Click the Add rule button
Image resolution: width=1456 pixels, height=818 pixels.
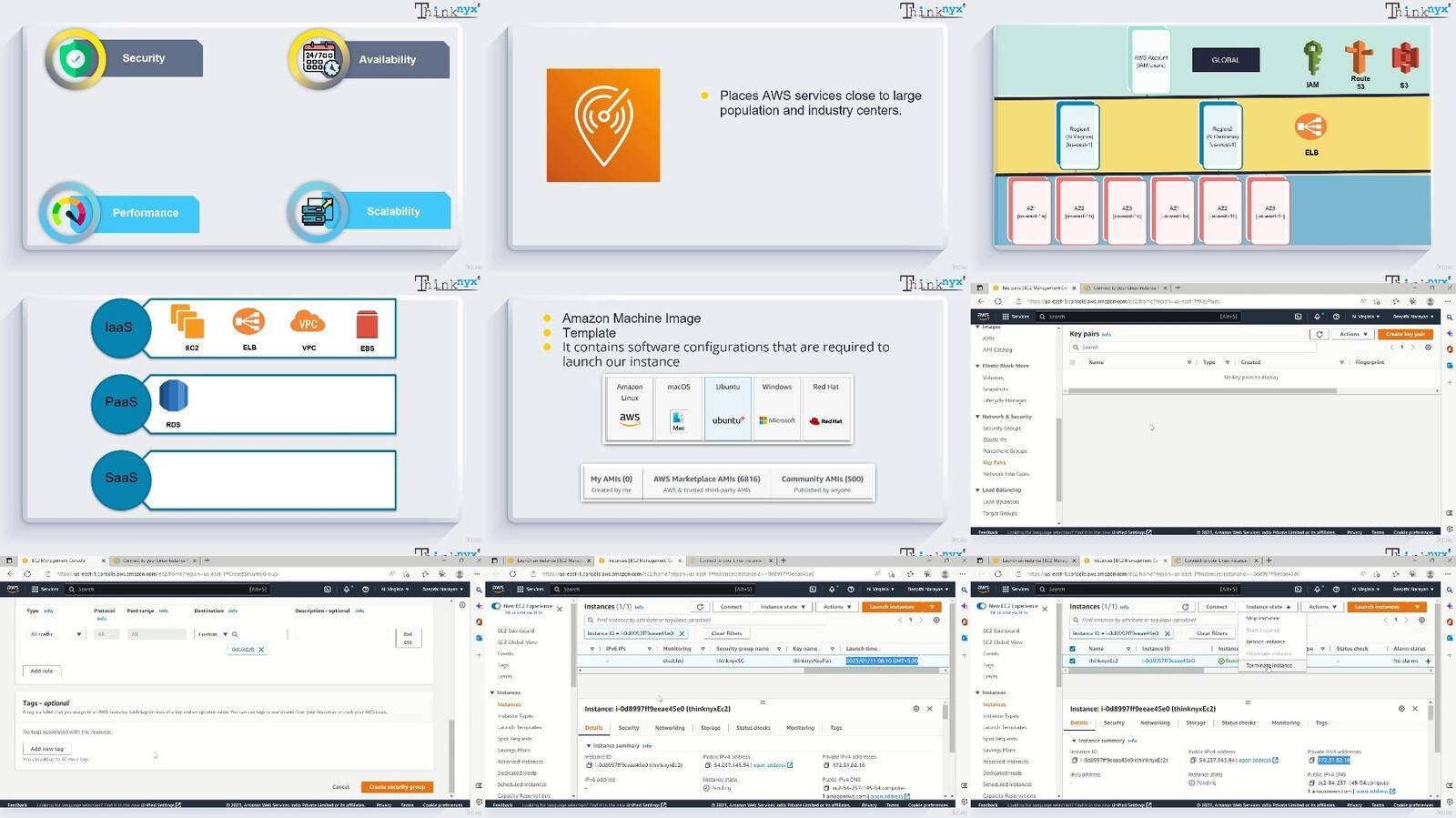41,672
